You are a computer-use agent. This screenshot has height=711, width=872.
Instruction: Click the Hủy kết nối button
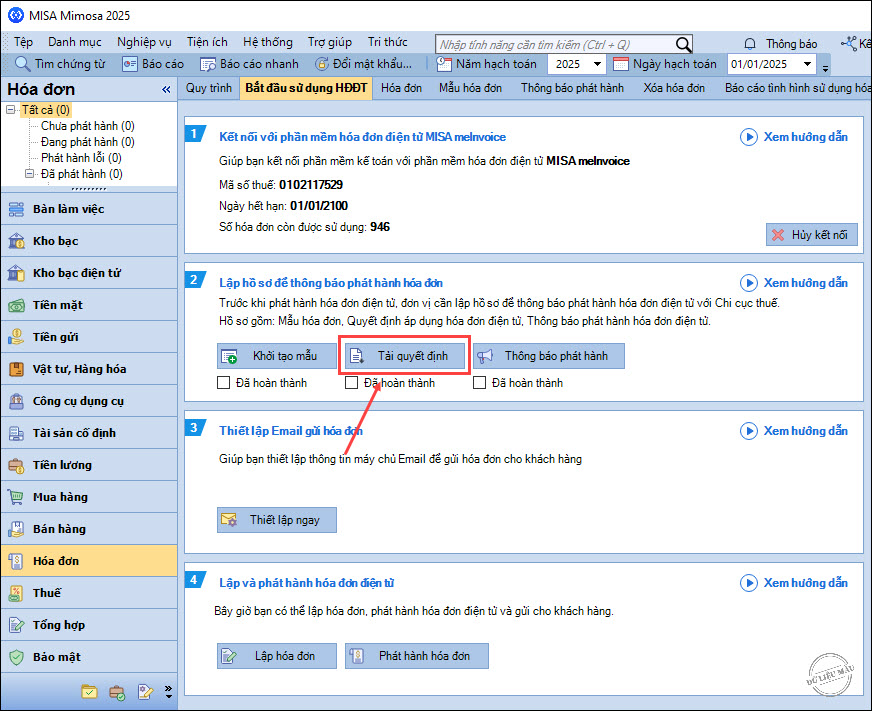pyautogui.click(x=811, y=235)
